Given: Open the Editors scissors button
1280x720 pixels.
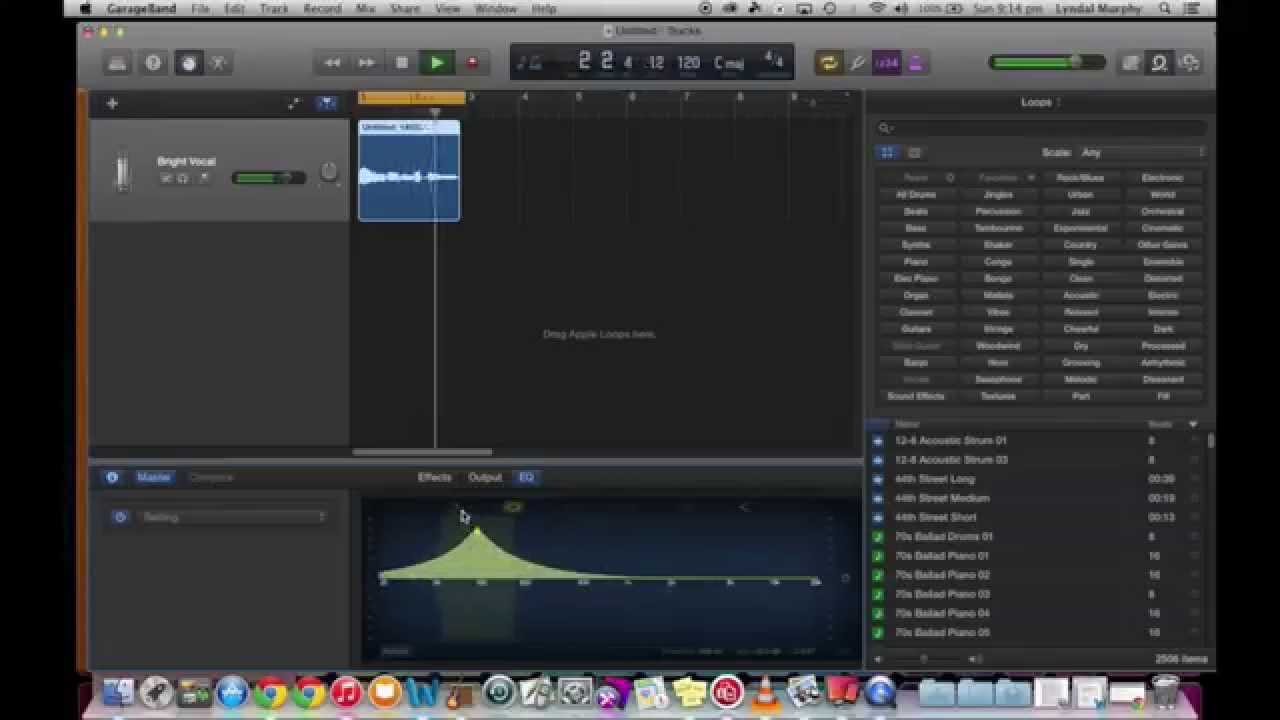Looking at the screenshot, I should 219,63.
